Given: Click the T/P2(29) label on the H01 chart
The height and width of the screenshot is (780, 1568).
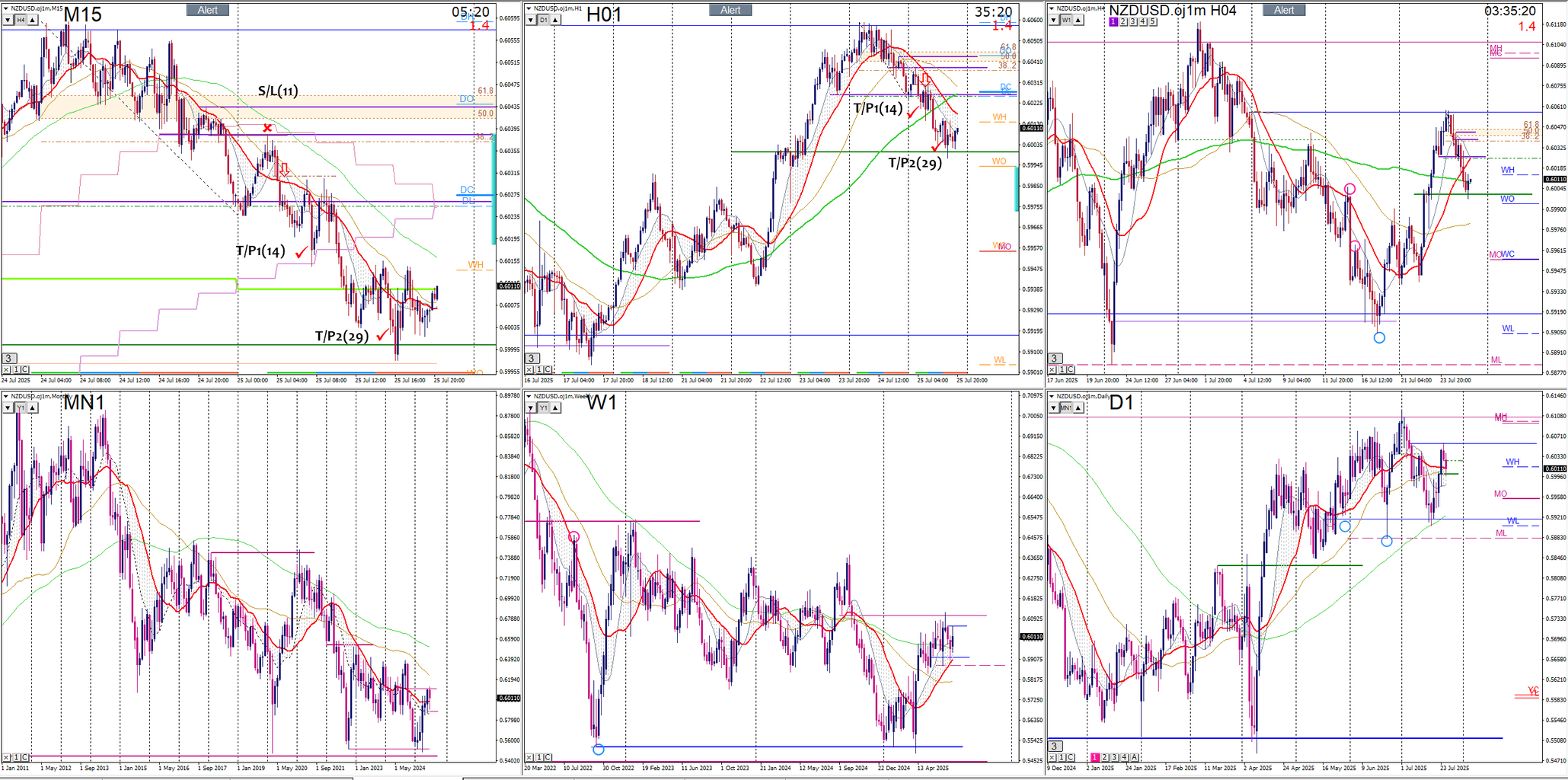Looking at the screenshot, I should pyautogui.click(x=915, y=162).
